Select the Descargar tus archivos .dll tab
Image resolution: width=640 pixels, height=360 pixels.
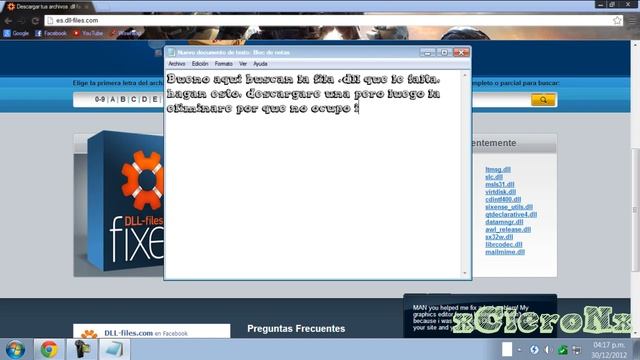tap(47, 7)
